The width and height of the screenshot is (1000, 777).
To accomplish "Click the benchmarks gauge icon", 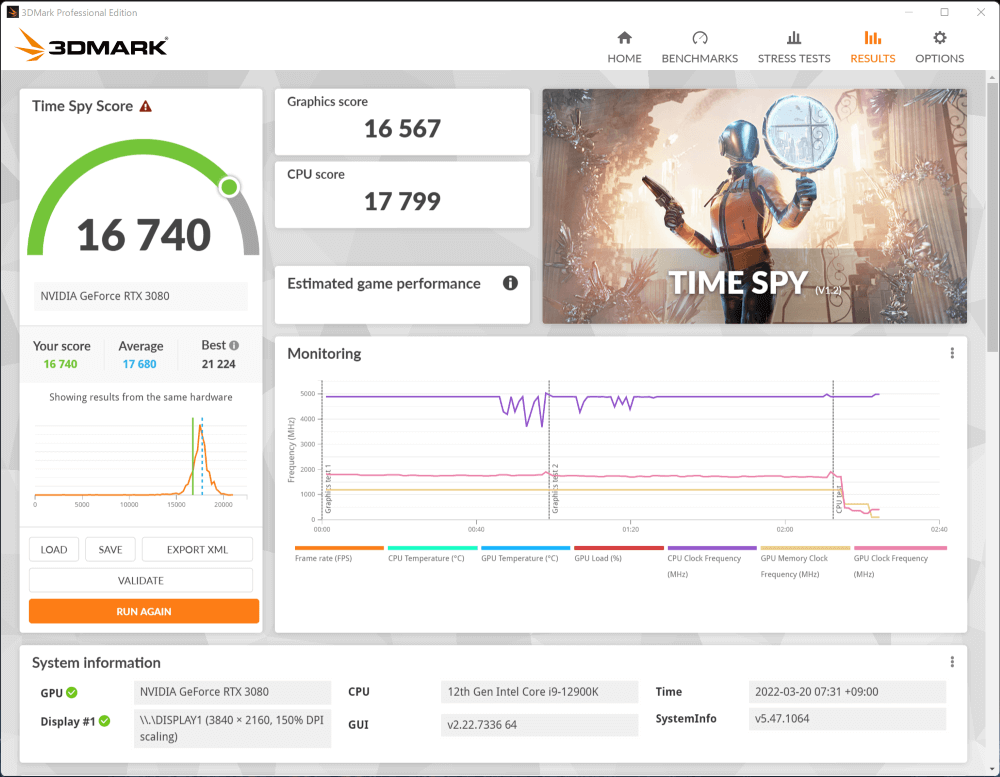I will [x=700, y=38].
